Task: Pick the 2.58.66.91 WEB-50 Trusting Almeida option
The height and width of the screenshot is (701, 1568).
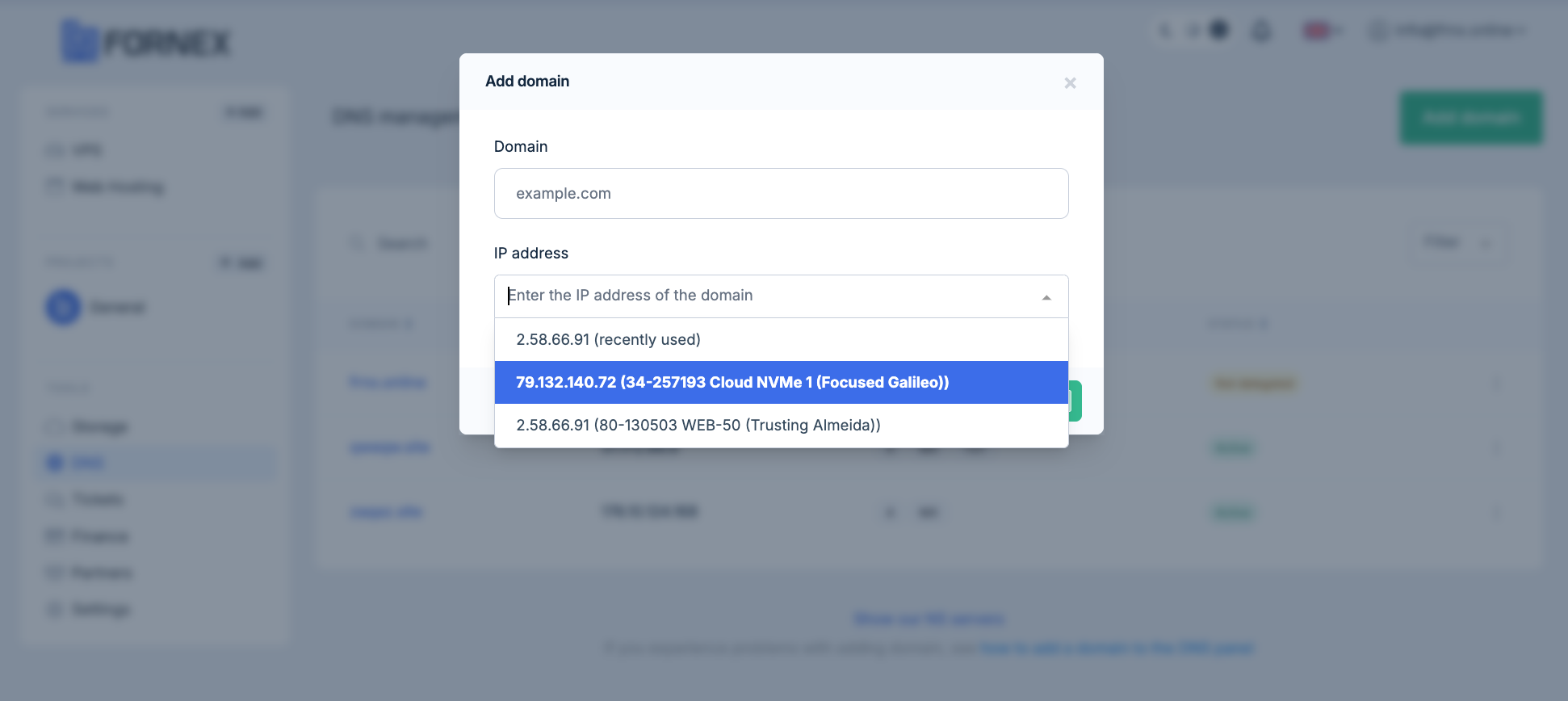Action: 781,425
